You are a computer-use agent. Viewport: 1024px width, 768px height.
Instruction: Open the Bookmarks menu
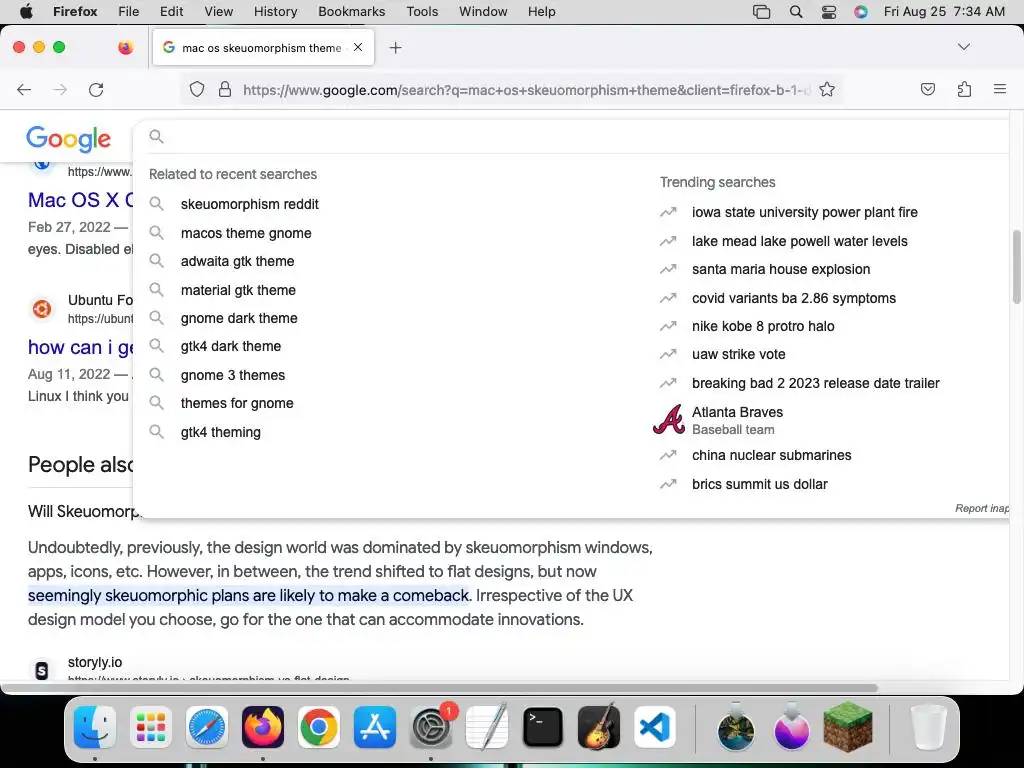tap(351, 12)
